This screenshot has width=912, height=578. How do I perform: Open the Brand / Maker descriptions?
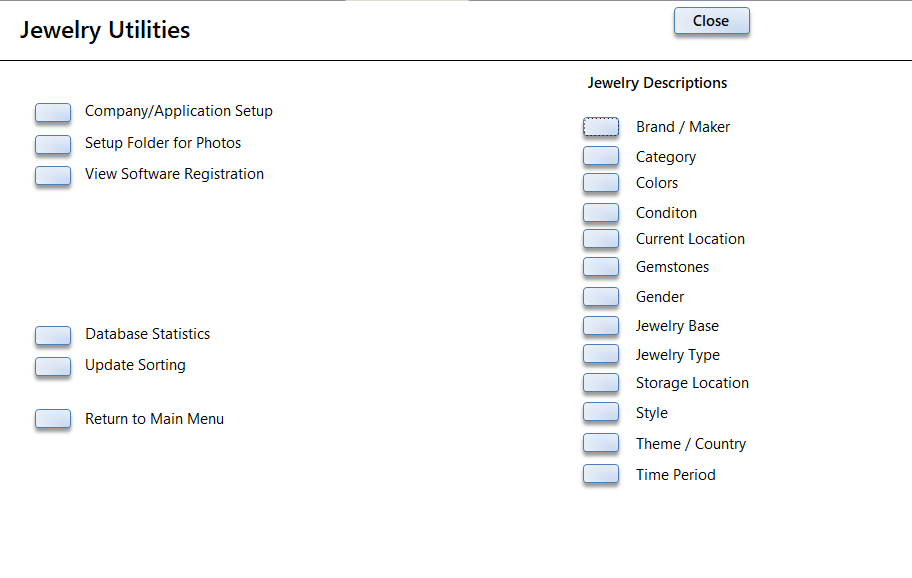(x=601, y=126)
